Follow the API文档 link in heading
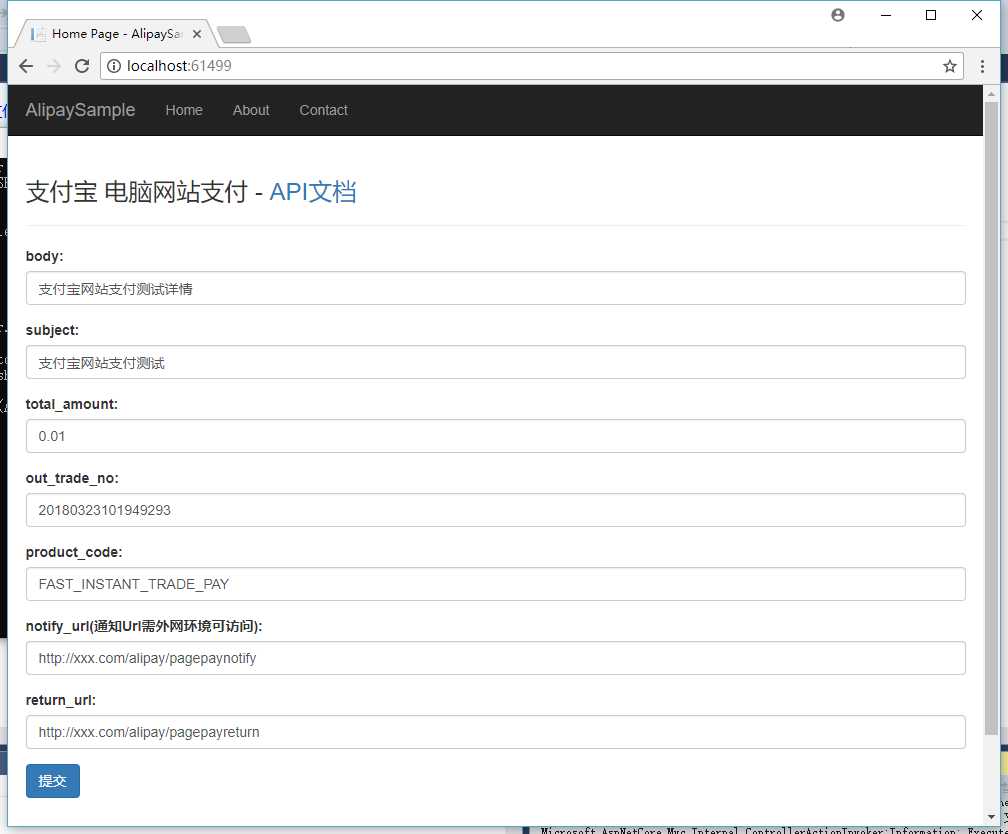This screenshot has height=834, width=1008. click(312, 192)
